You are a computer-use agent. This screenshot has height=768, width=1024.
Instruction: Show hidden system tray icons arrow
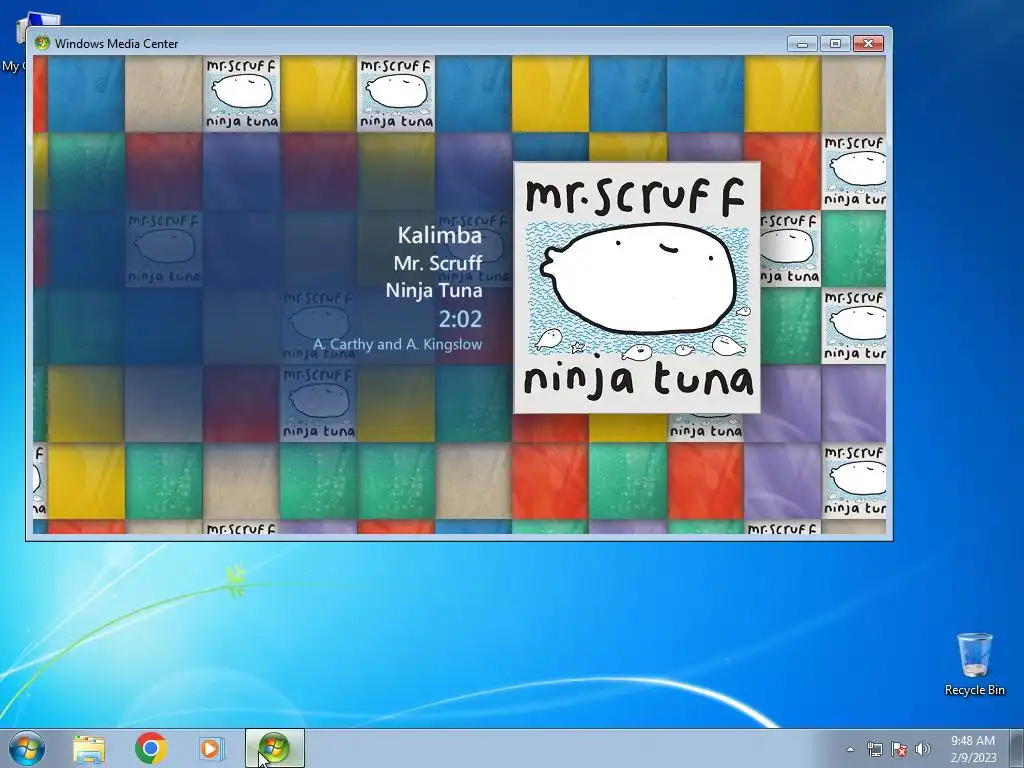(850, 749)
